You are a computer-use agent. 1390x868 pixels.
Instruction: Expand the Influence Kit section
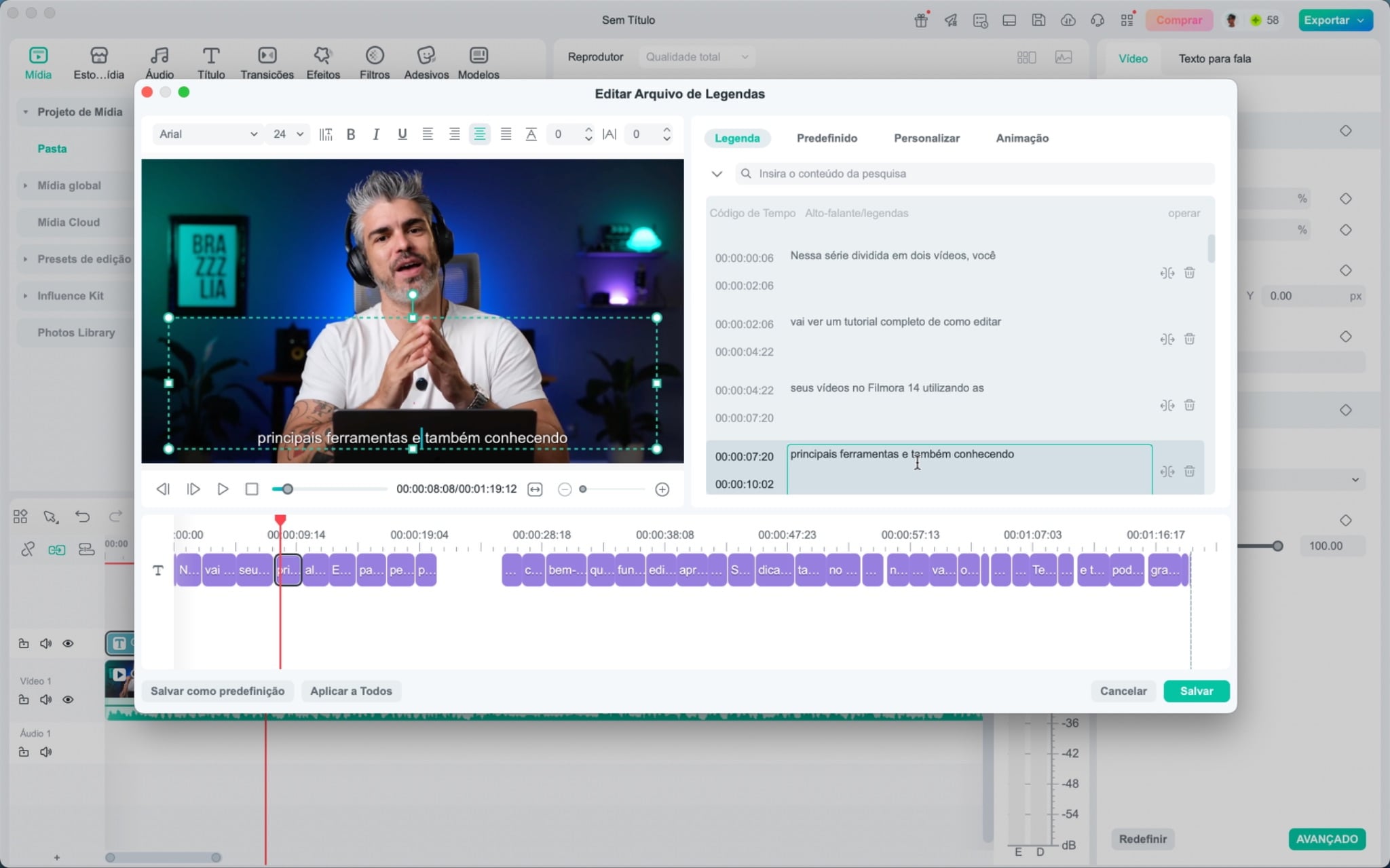point(26,296)
